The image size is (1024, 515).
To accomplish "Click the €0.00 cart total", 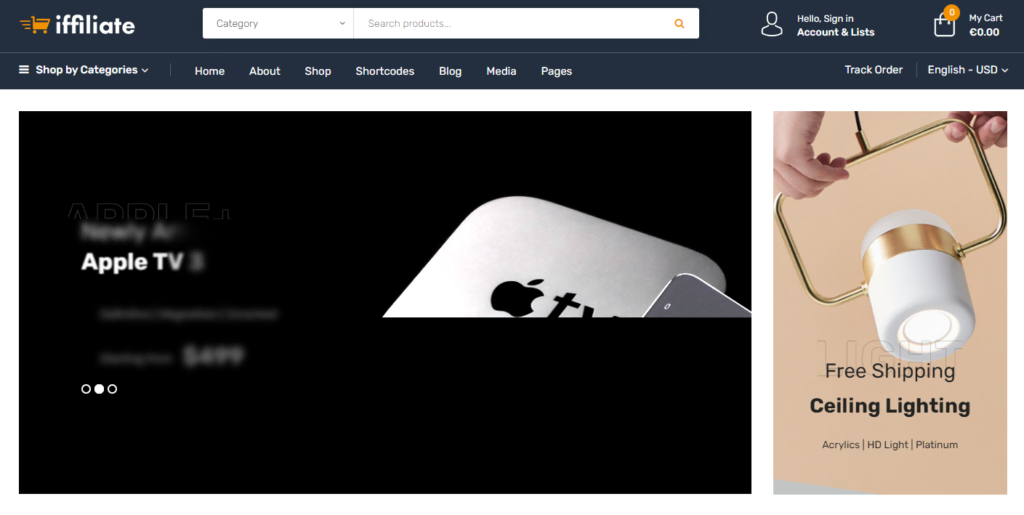I will pos(984,32).
